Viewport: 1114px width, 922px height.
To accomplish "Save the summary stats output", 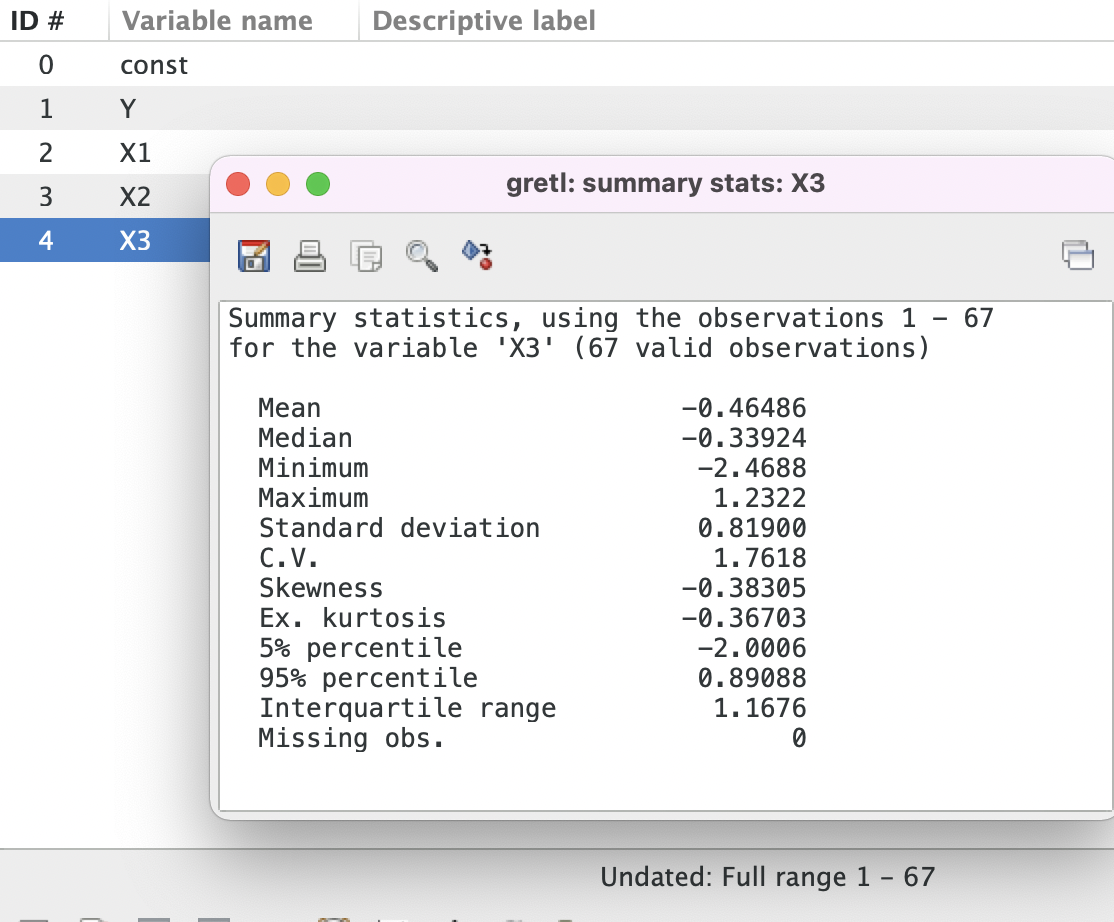I will 254,256.
